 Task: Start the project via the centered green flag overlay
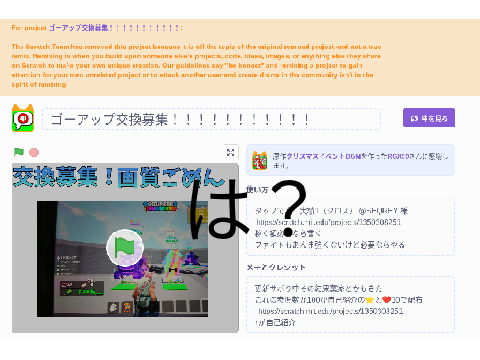[125, 248]
